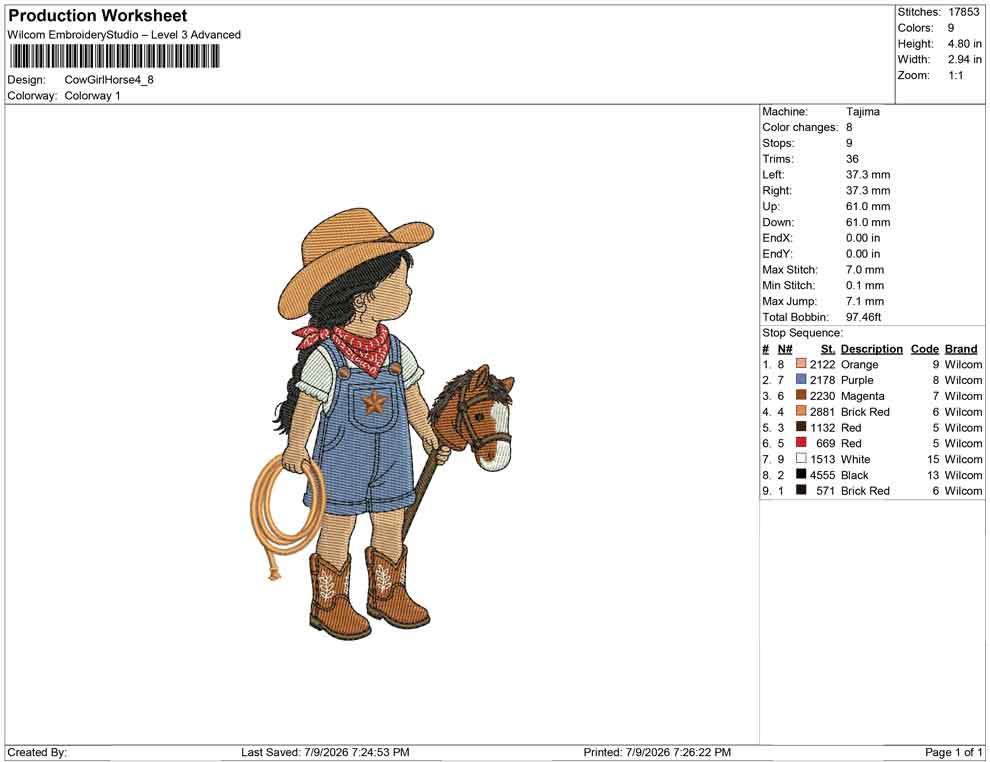Select the swatch in the 2881 Brick Red row

801,411
